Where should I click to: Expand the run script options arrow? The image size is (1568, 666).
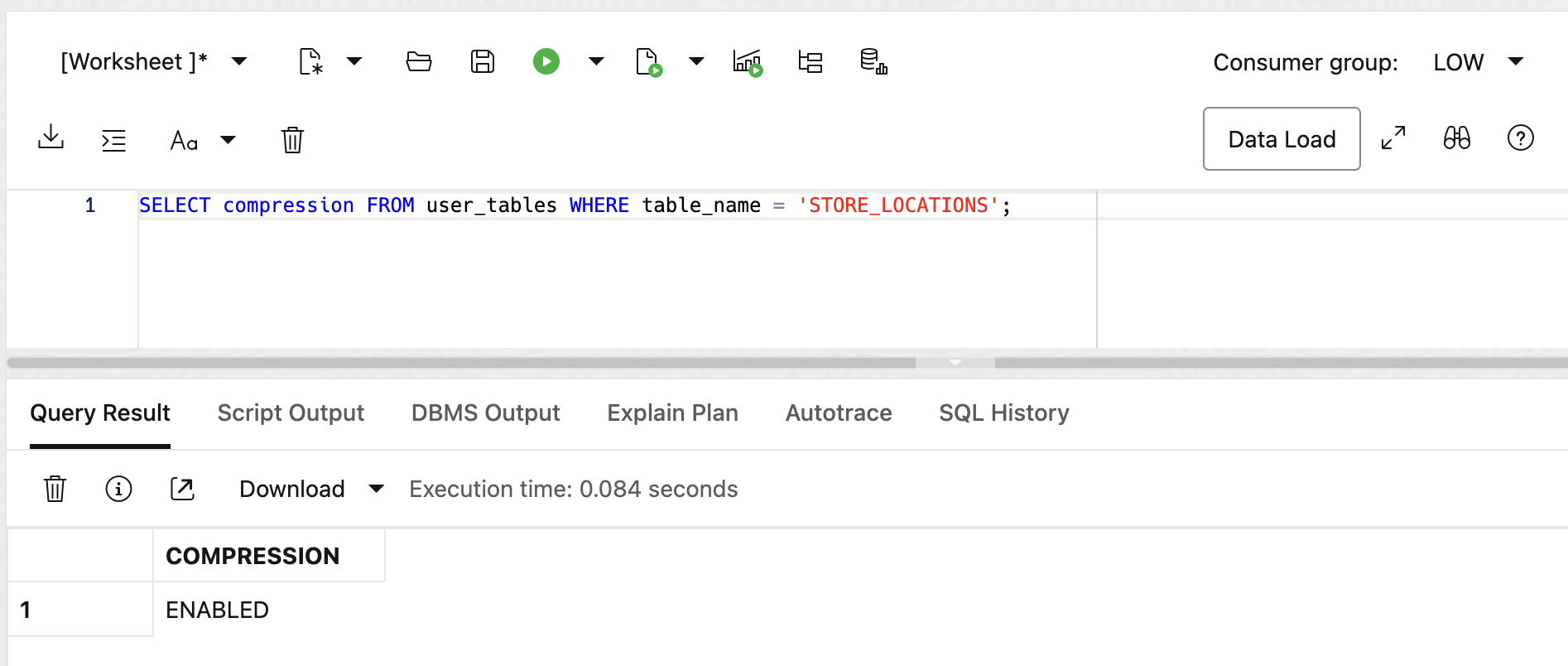click(x=697, y=61)
